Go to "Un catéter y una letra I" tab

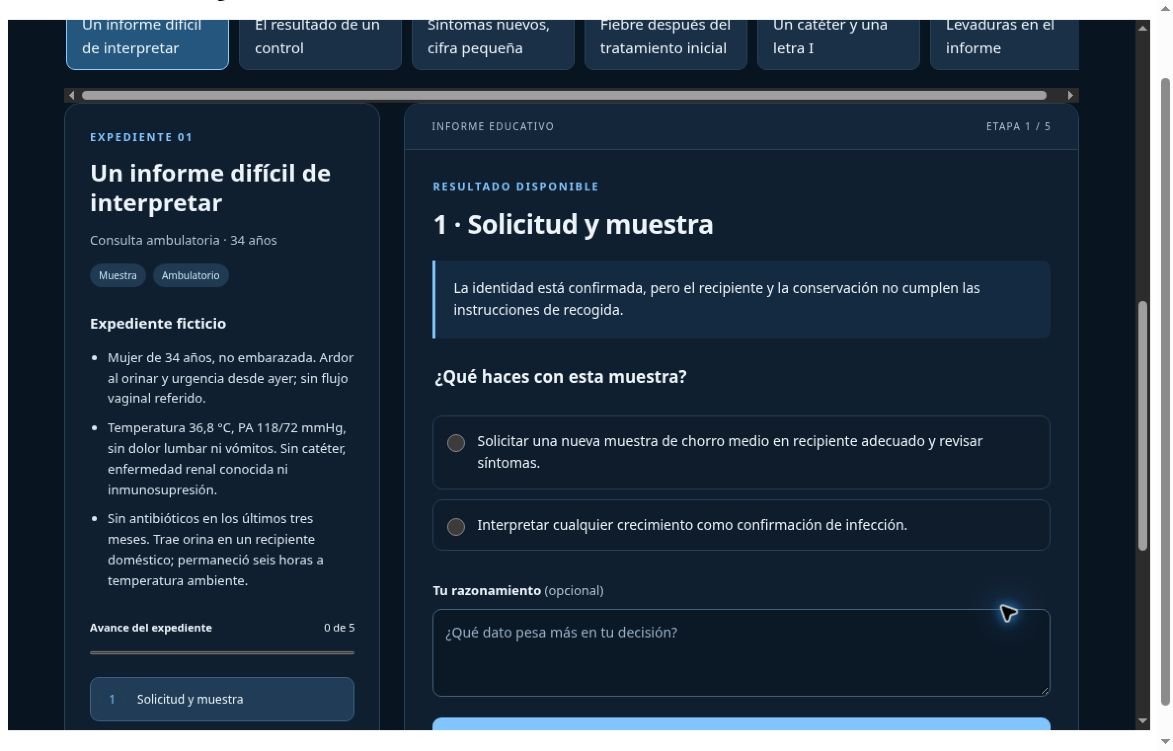(839, 44)
